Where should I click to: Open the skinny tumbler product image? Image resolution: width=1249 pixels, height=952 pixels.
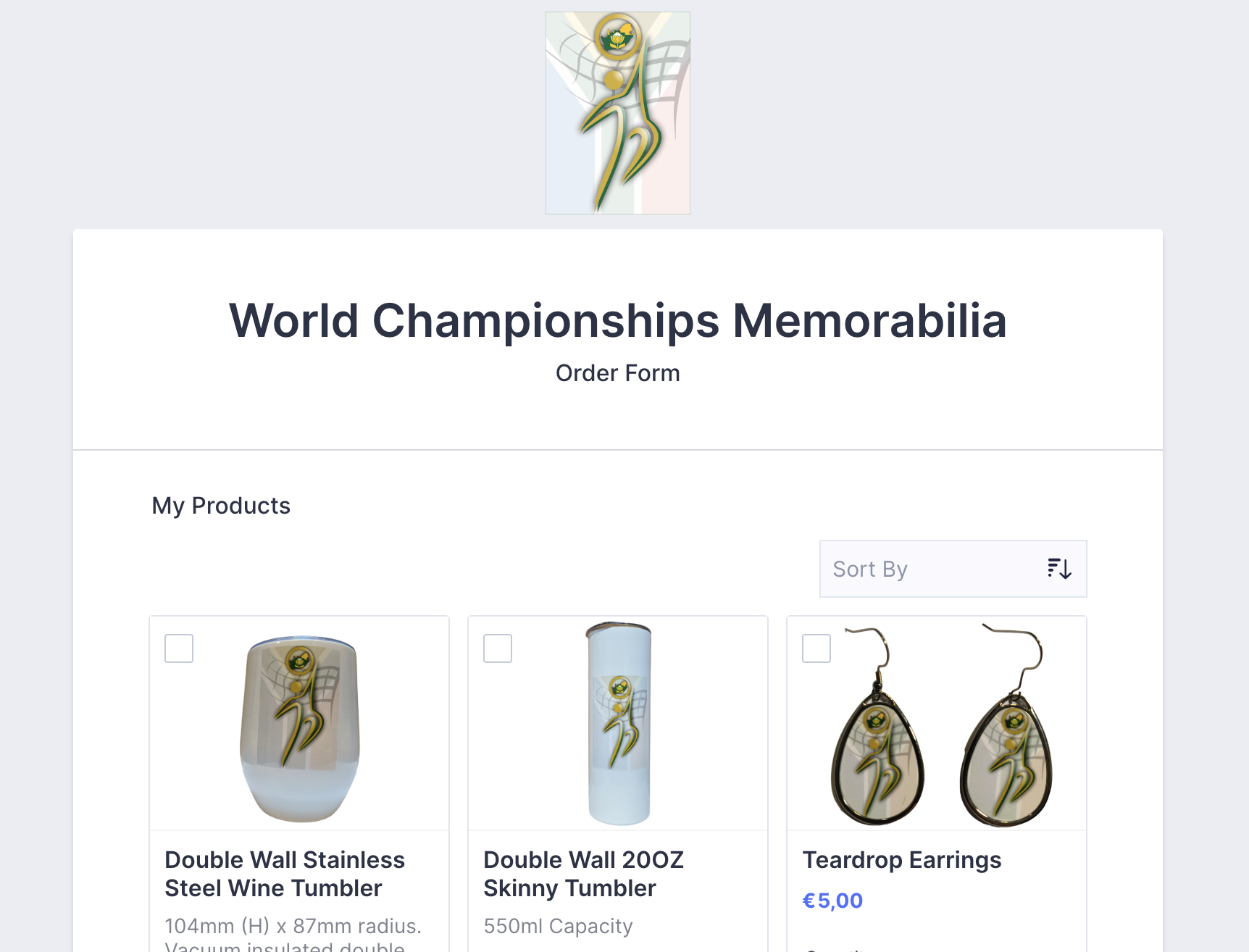(x=619, y=723)
